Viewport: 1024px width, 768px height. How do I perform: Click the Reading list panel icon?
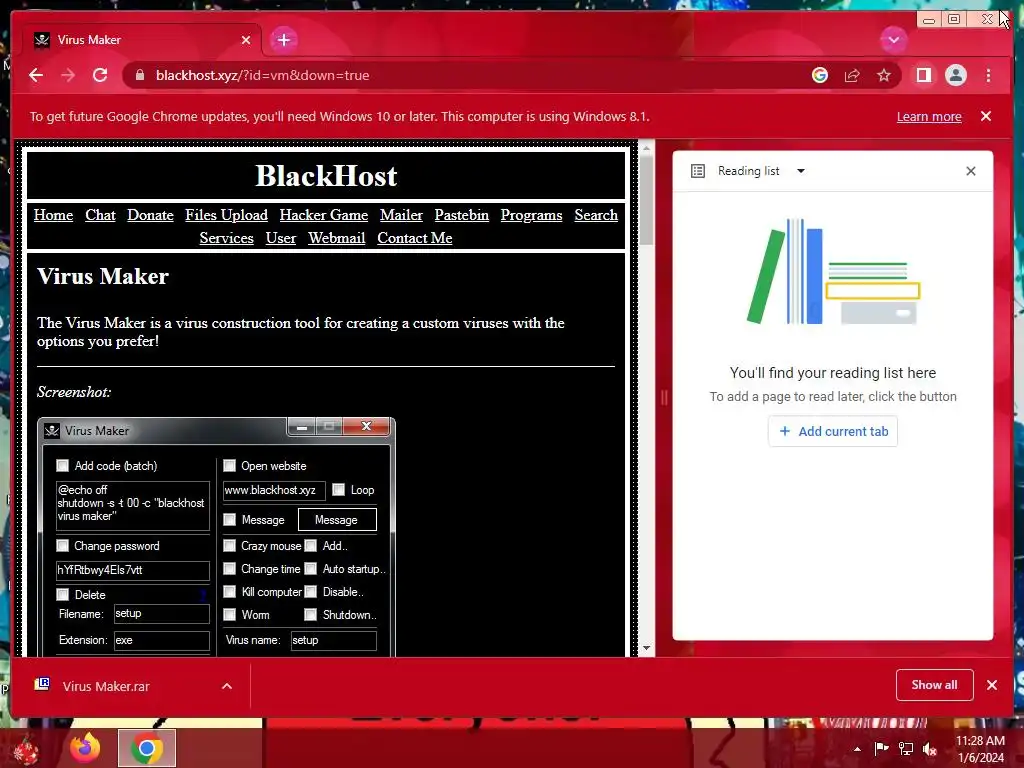coord(697,171)
